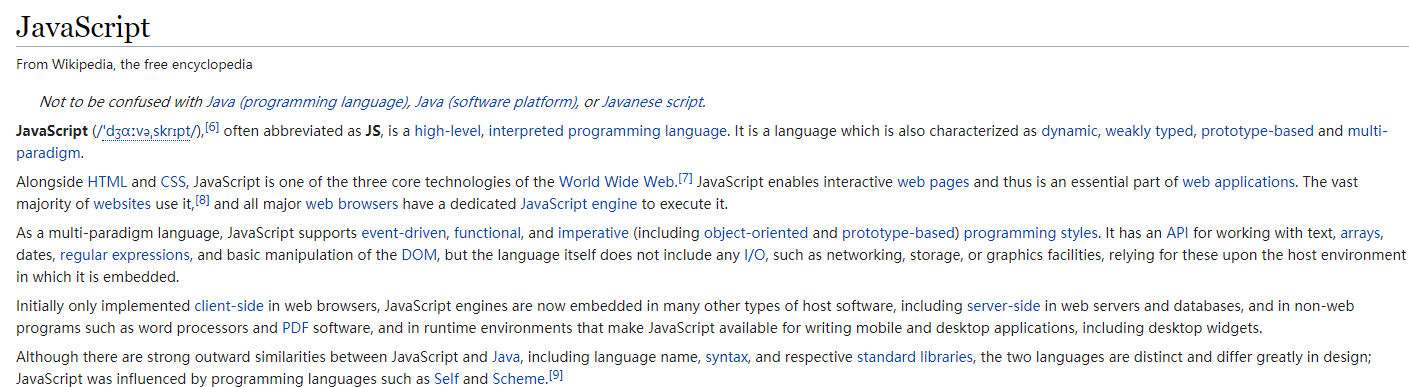The image size is (1409, 387).
Task: Open the imperative link
Action: 593,233
